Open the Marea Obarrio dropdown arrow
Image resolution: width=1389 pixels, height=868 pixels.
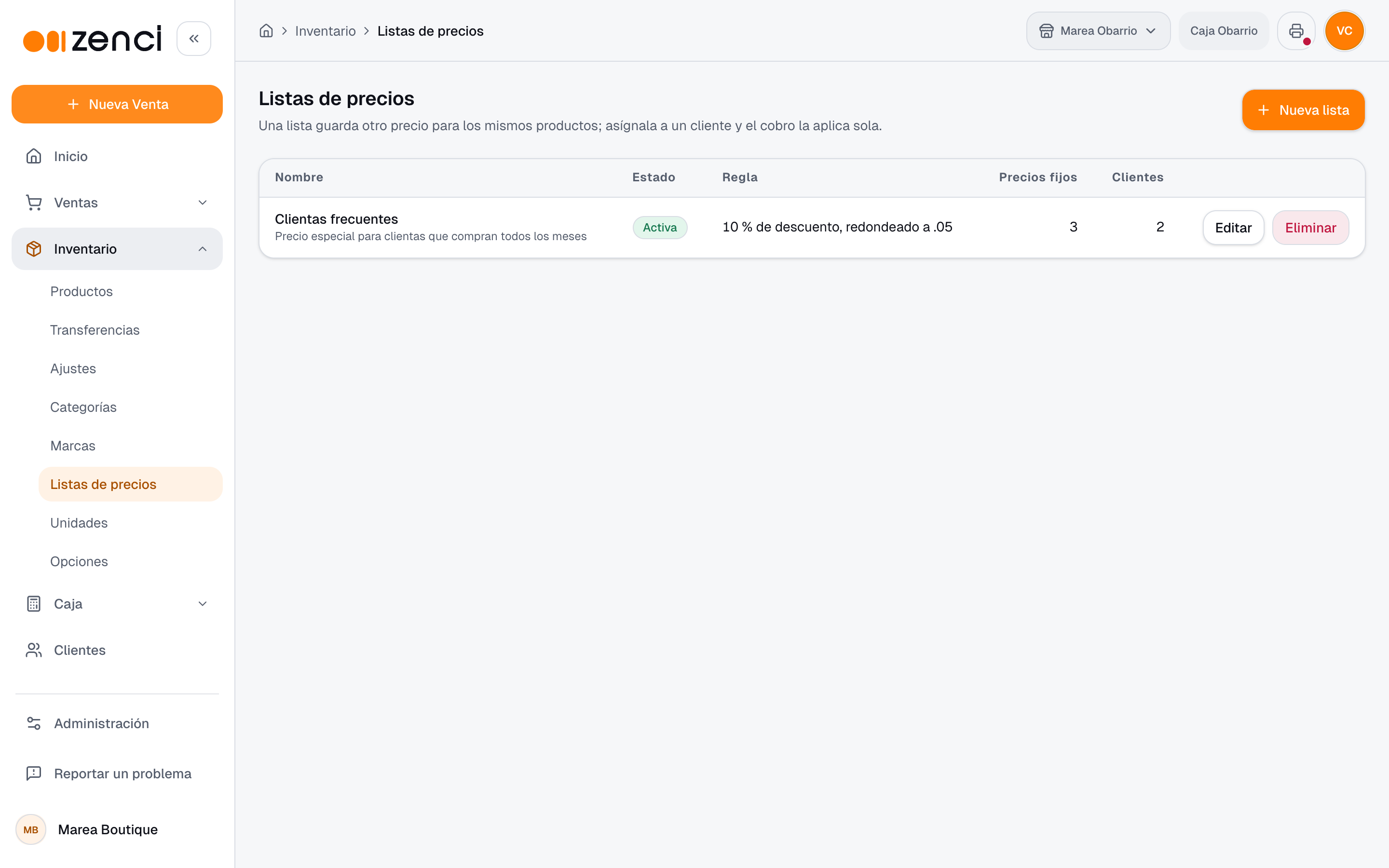coord(1151,31)
